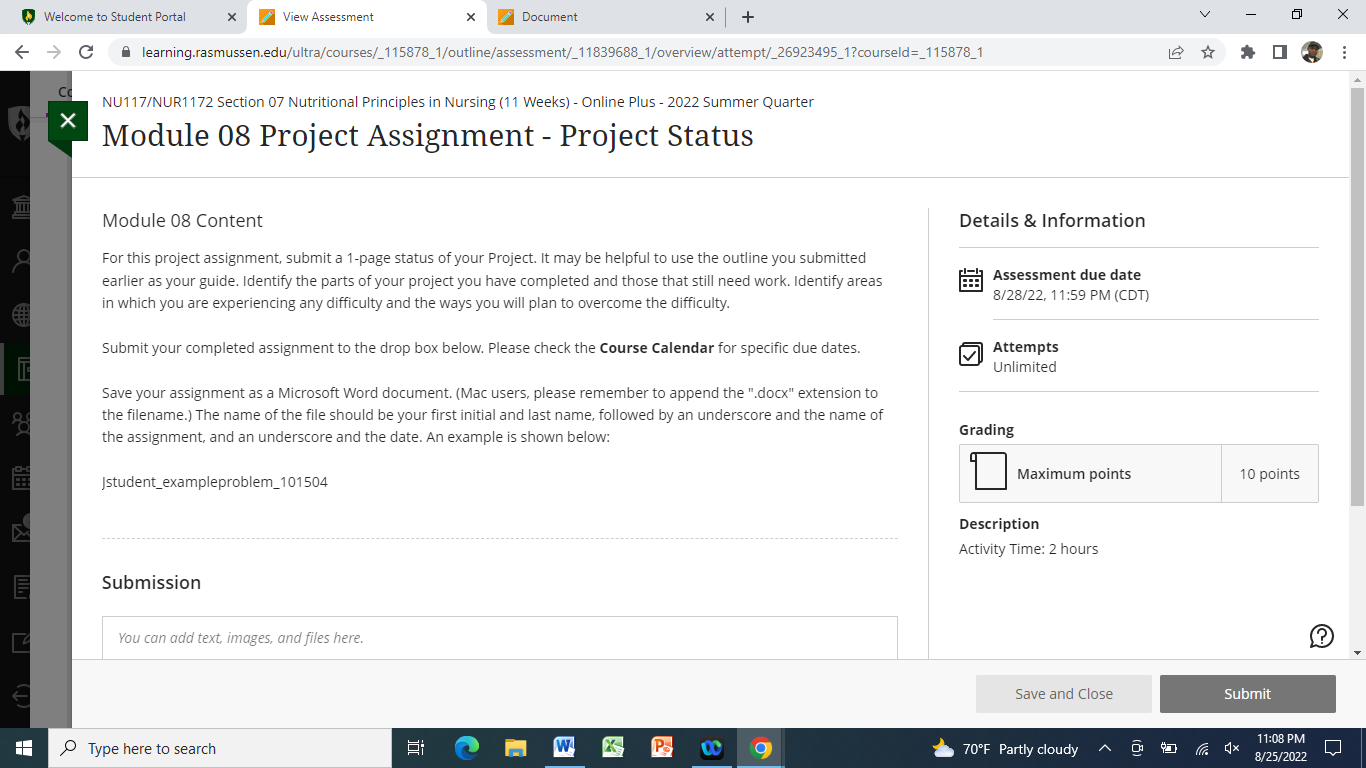Viewport: 1366px width, 768px height.
Task: Expand the hidden system tray icons
Action: pos(1105,748)
